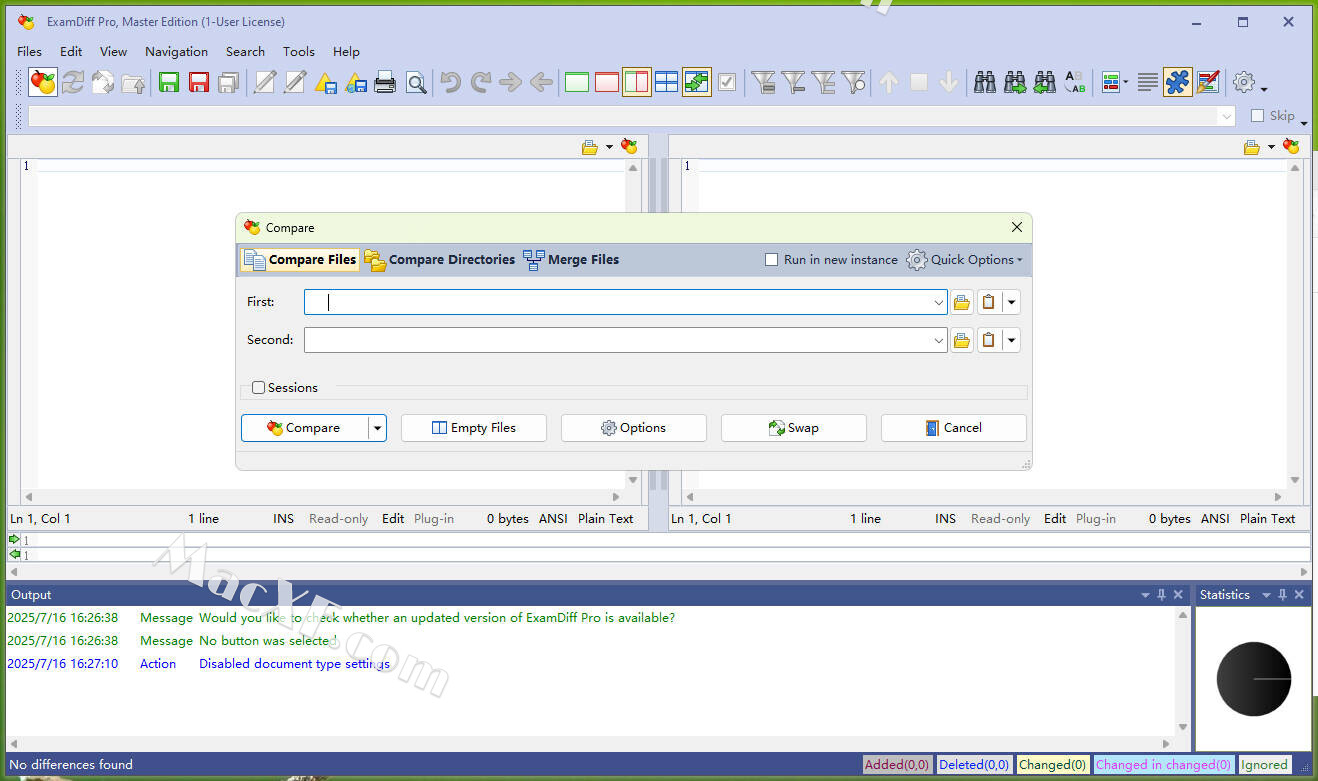Click the Compare button
Image resolution: width=1318 pixels, height=781 pixels.
click(x=305, y=428)
